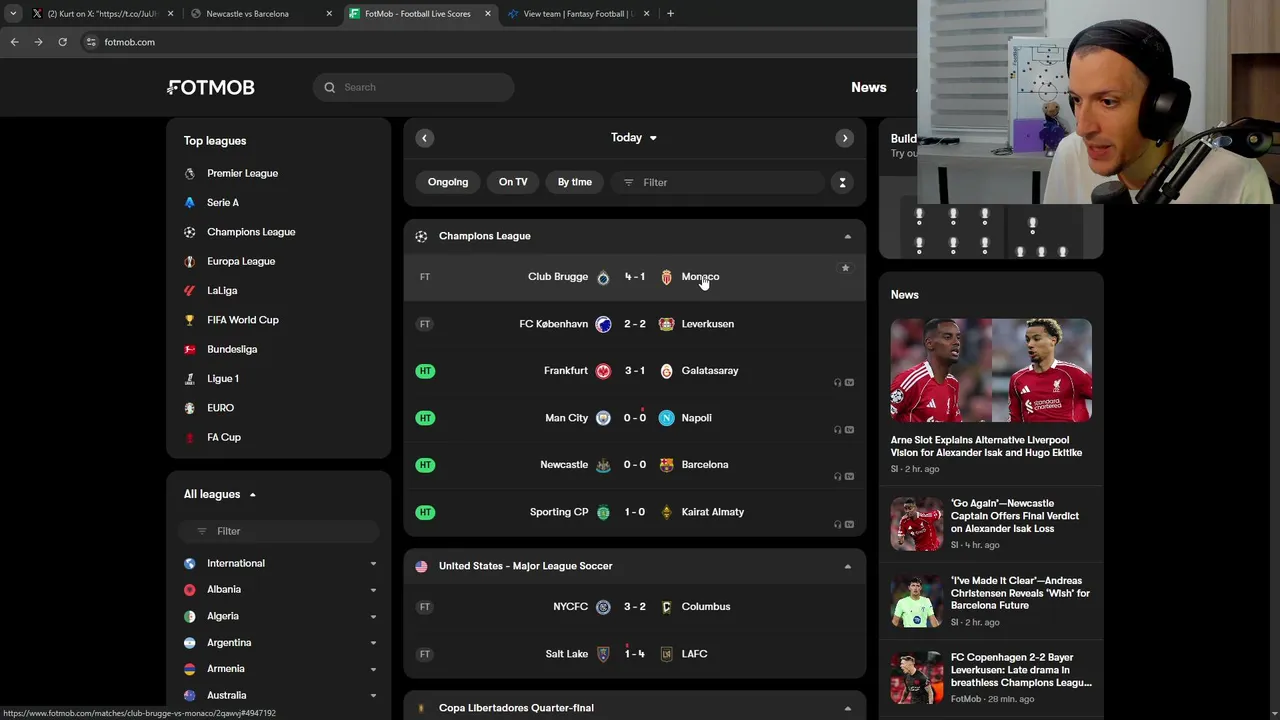Click the FotMob search input field

tap(413, 87)
